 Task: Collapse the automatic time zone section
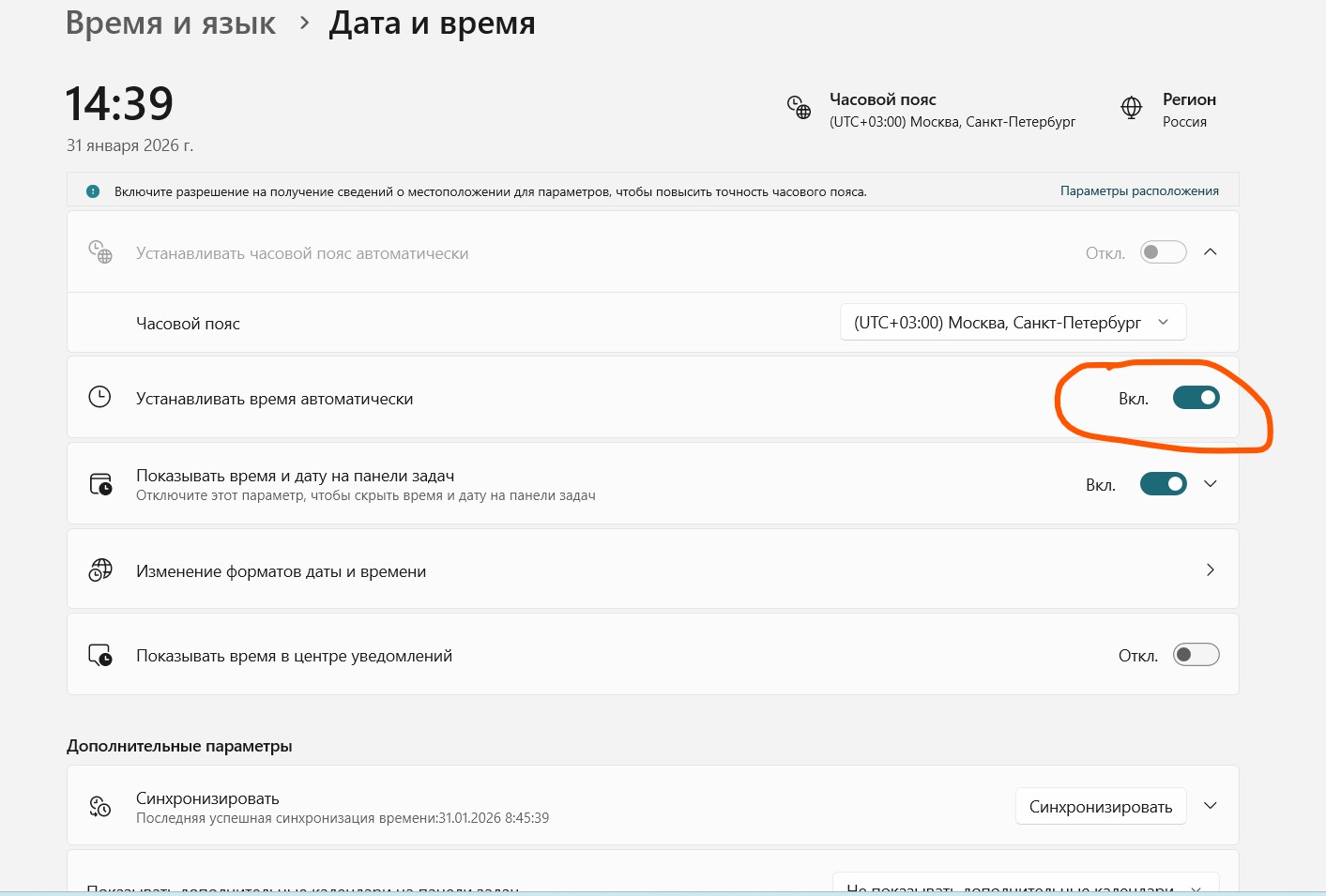(1211, 252)
